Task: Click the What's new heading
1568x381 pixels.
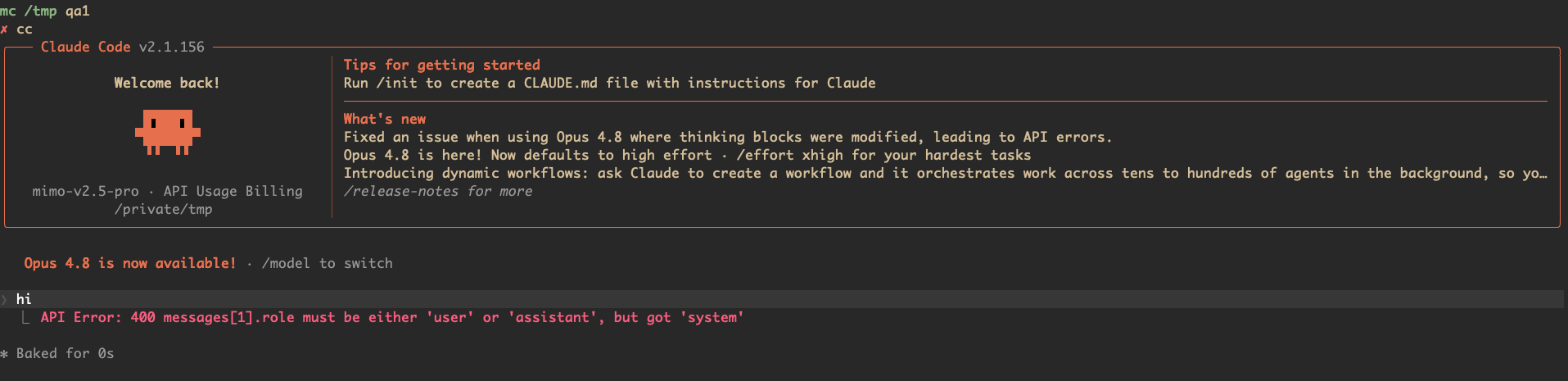Action: [x=385, y=119]
